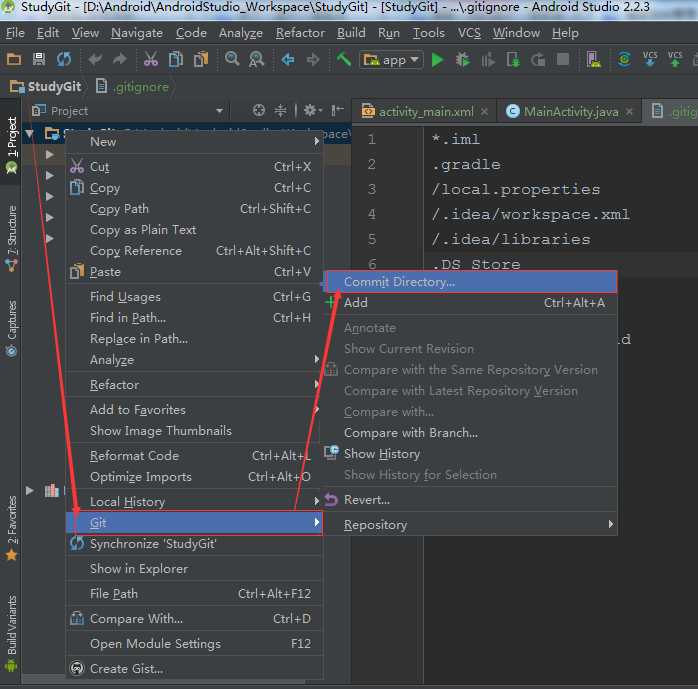Select Show in Explorer entry
This screenshot has height=689, width=698.
194,569
